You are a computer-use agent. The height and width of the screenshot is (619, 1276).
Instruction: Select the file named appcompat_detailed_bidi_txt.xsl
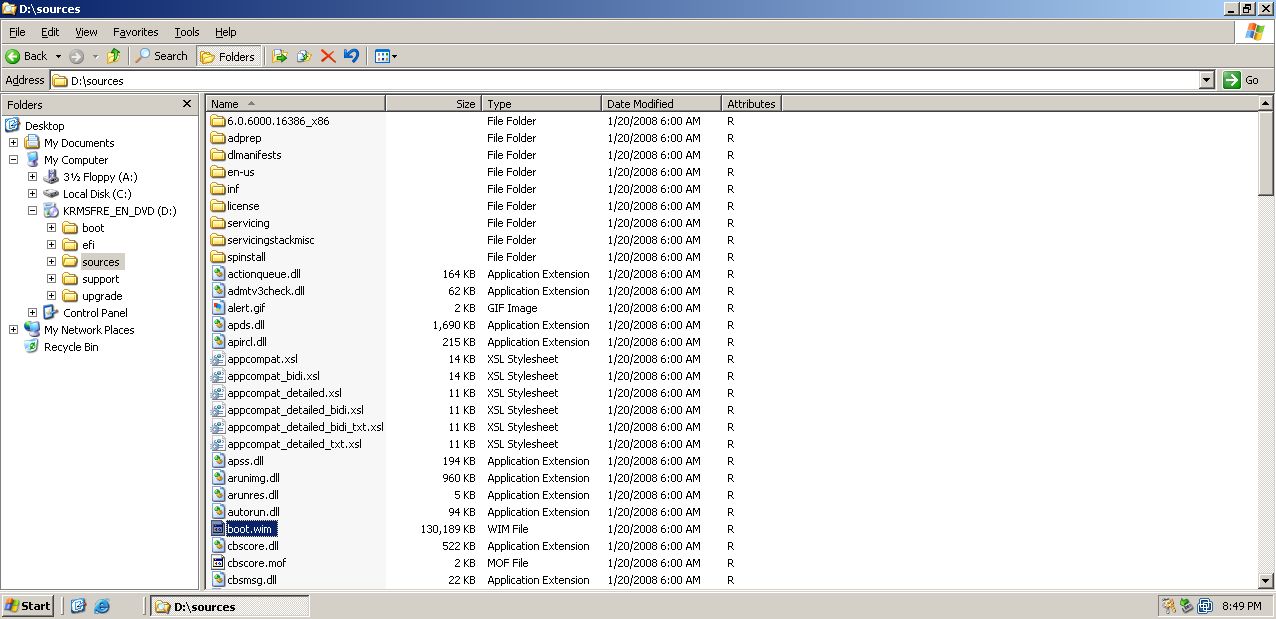tap(305, 427)
